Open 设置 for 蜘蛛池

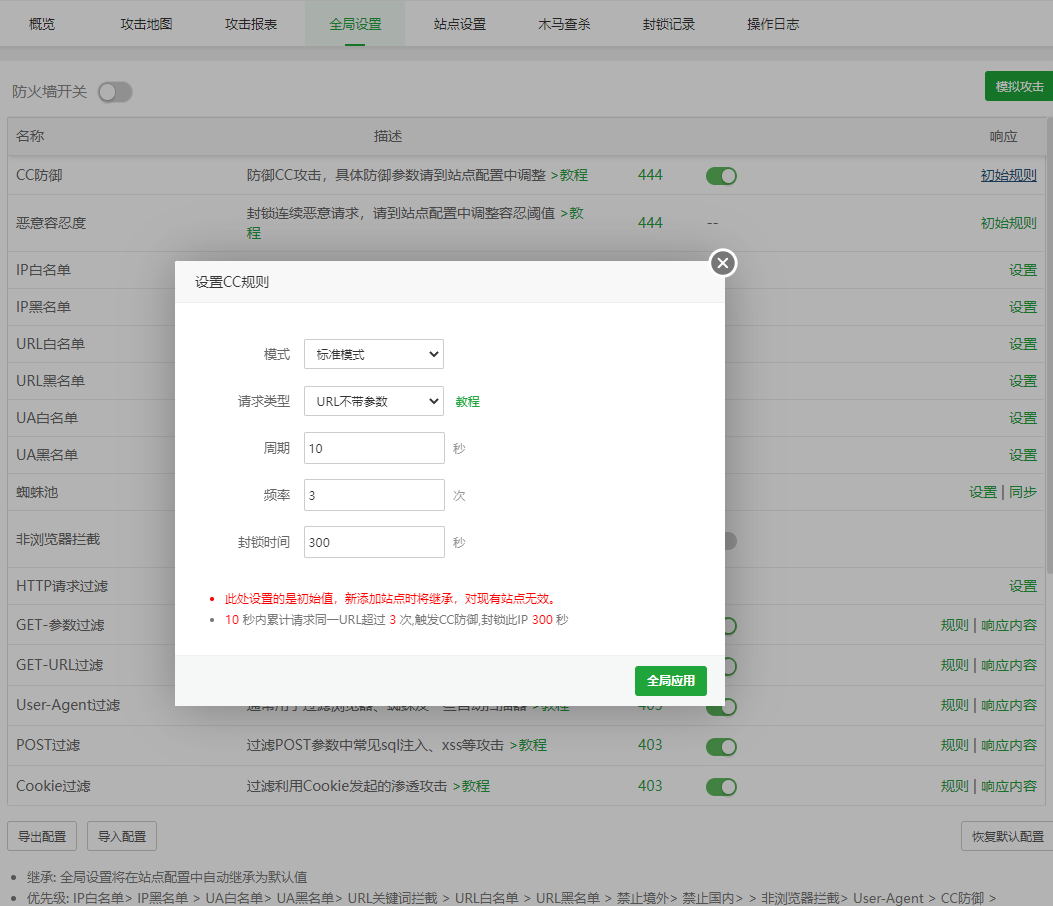coord(983,492)
